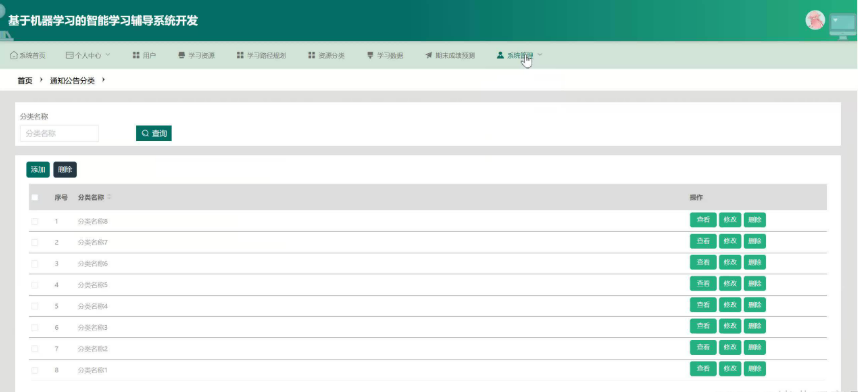858x392 pixels.
Task: Click 修改 for row 分类名称4
Action: point(730,305)
